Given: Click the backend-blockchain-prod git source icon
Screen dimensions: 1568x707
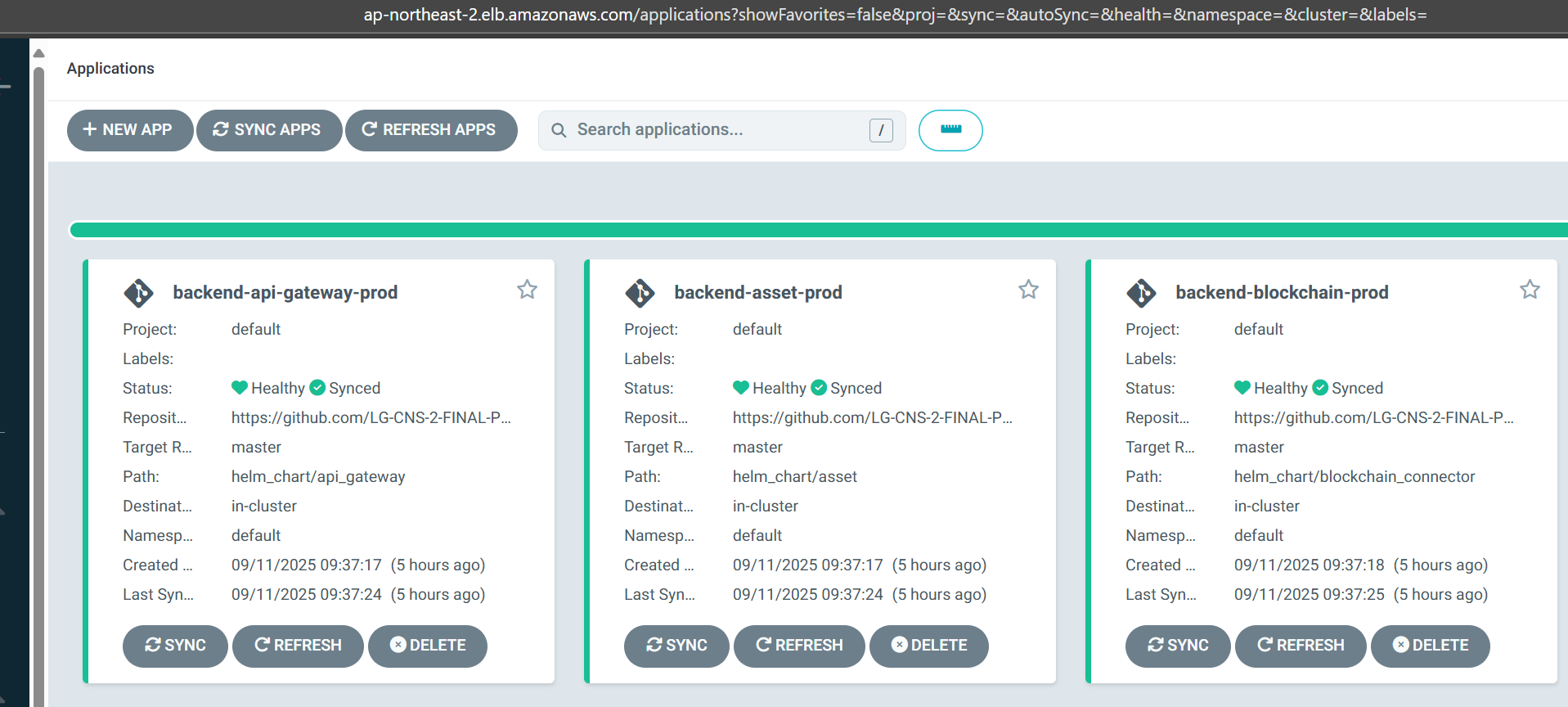Looking at the screenshot, I should tap(1141, 293).
